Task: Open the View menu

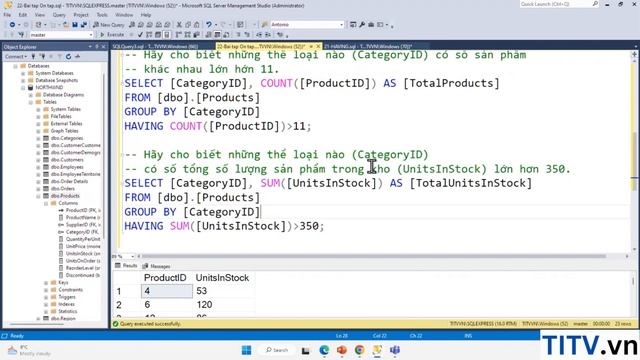Action: pyautogui.click(x=40, y=15)
